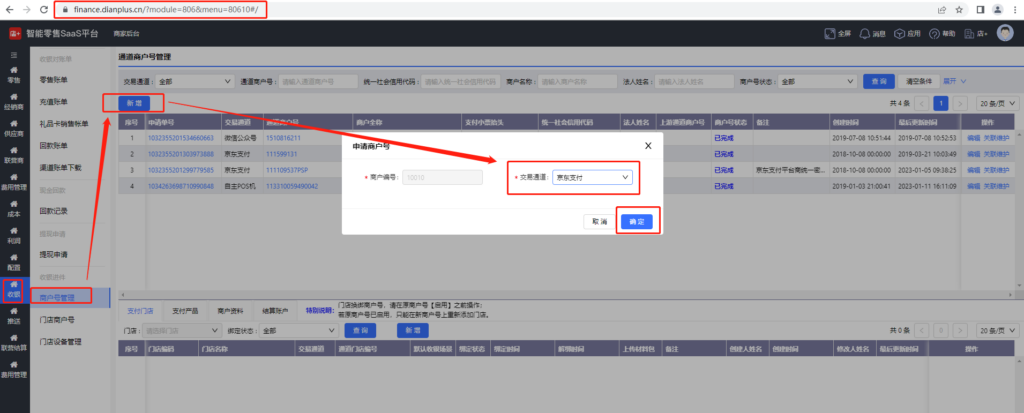This screenshot has height=413, width=1024.
Task: Click the 清空条件 button
Action: tap(918, 82)
